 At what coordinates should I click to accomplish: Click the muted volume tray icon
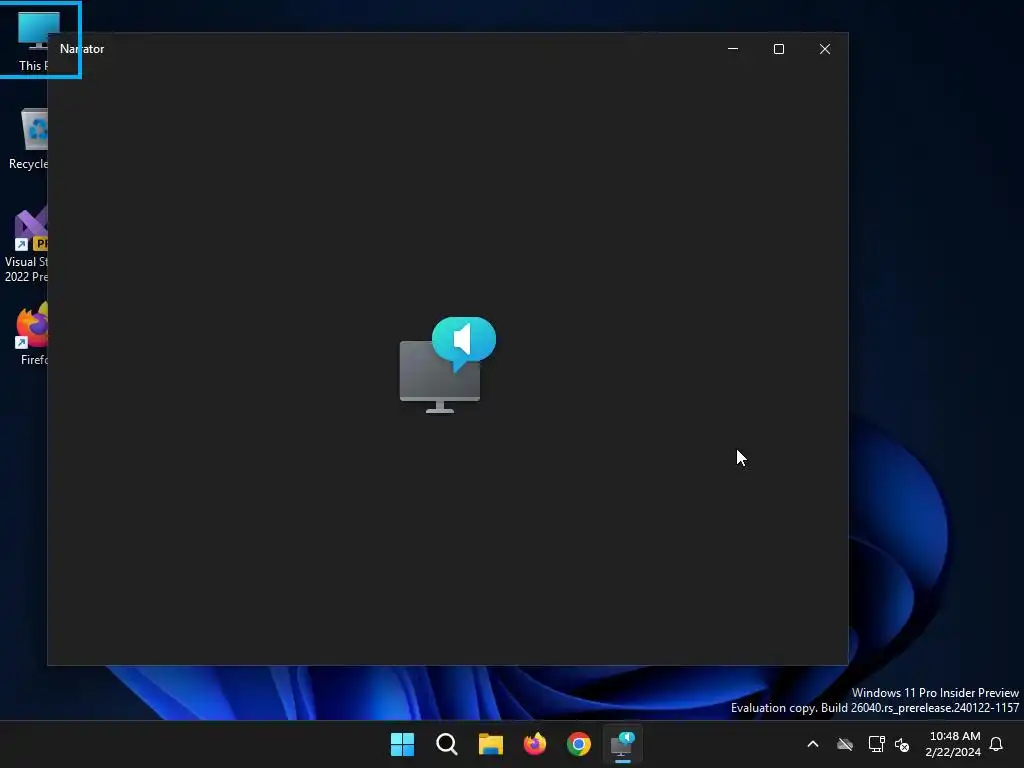(902, 744)
